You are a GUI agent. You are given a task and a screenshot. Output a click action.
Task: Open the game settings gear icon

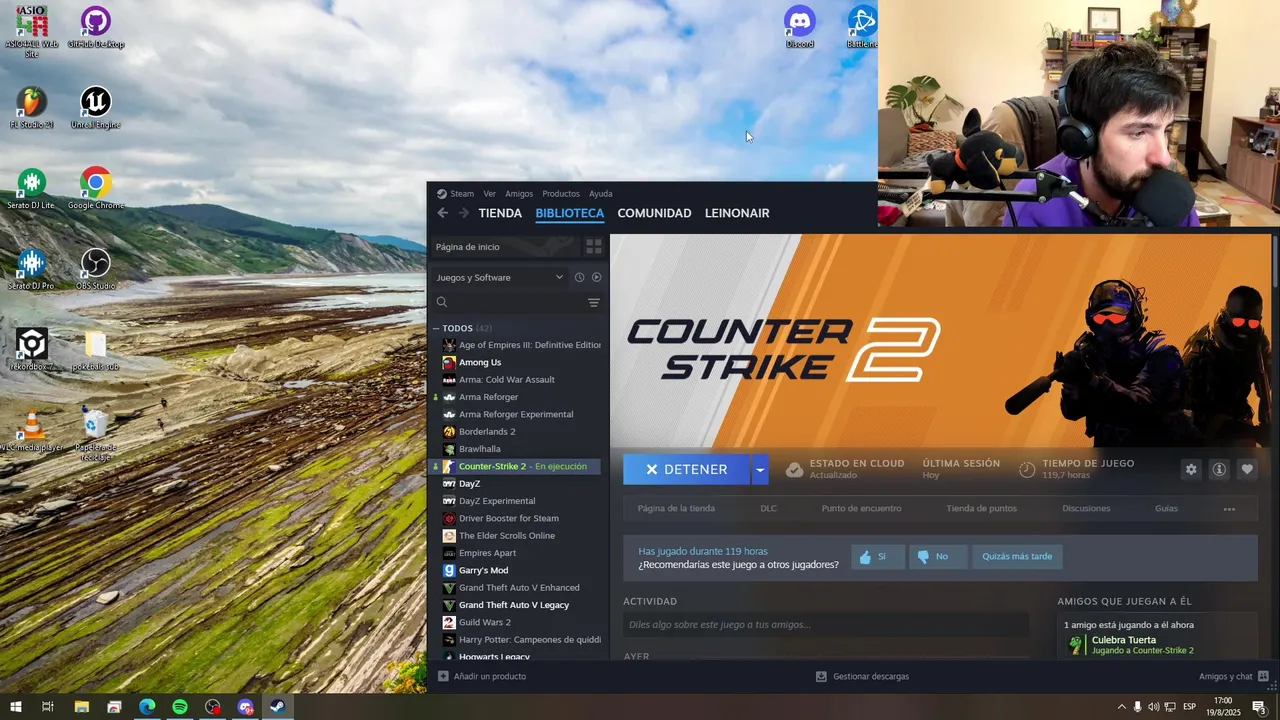[1190, 469]
